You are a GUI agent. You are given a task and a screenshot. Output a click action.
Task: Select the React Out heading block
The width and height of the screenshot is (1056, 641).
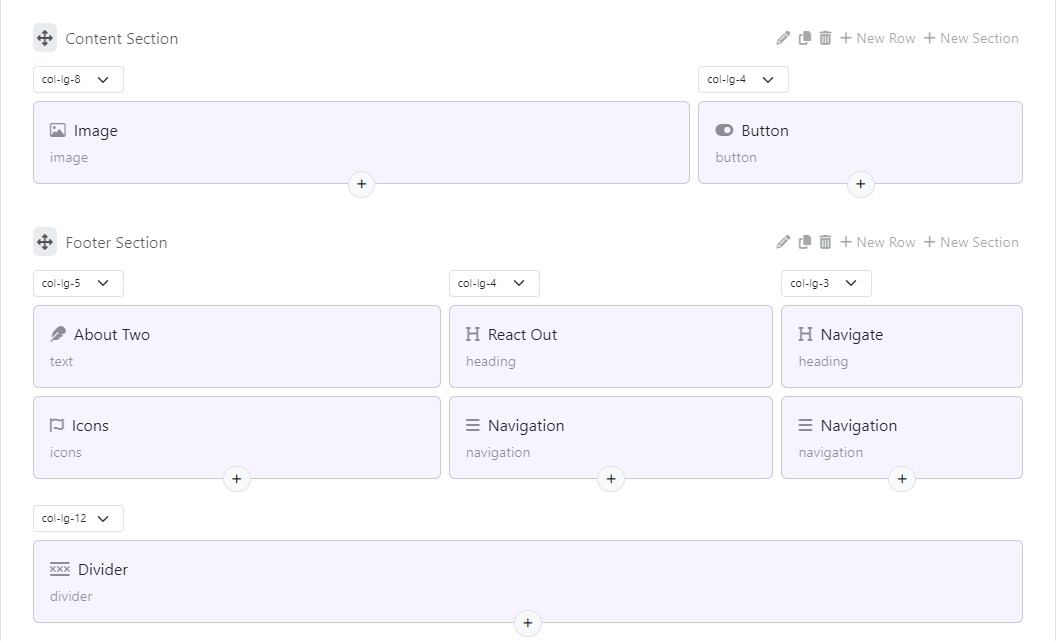click(x=611, y=347)
